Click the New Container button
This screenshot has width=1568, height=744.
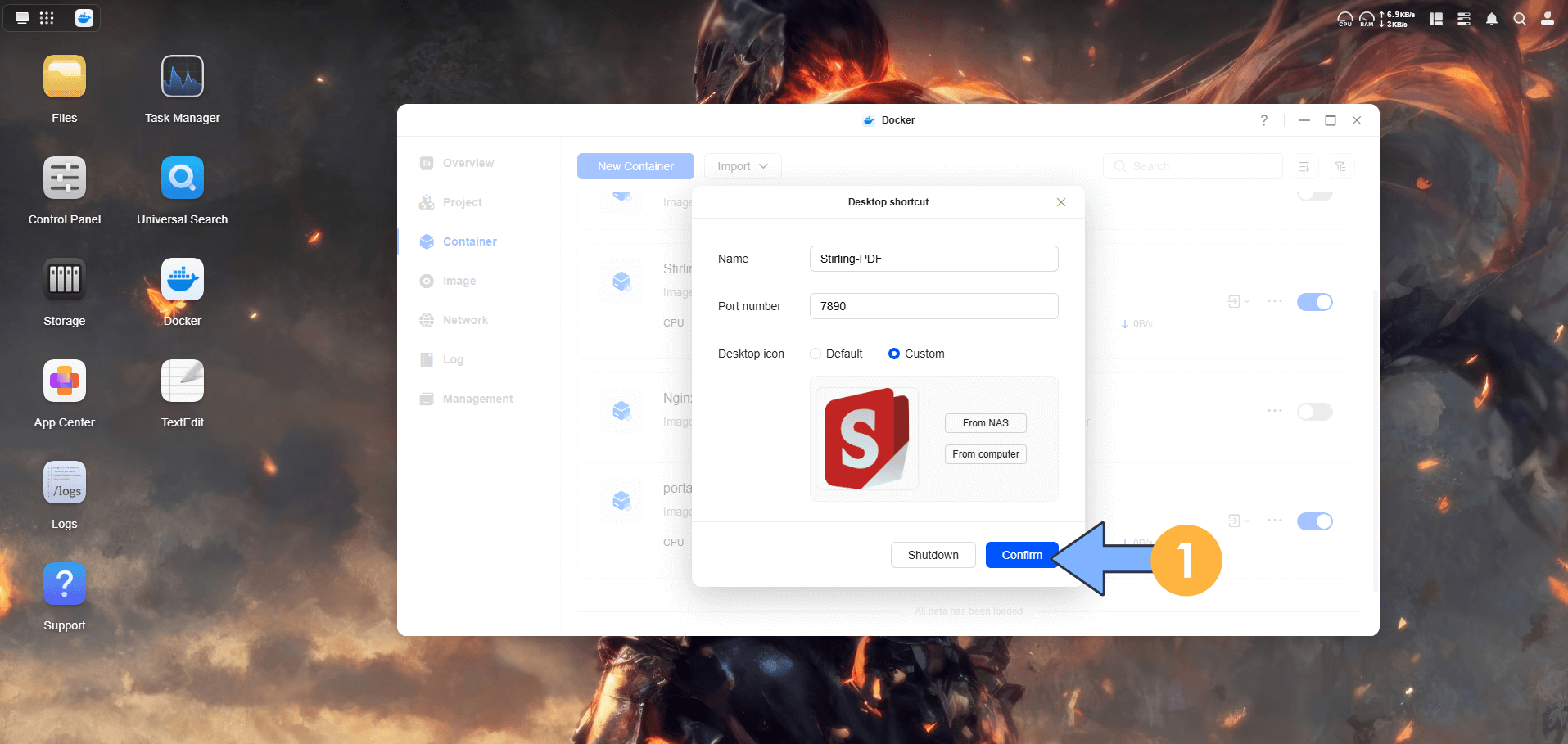pyautogui.click(x=635, y=166)
